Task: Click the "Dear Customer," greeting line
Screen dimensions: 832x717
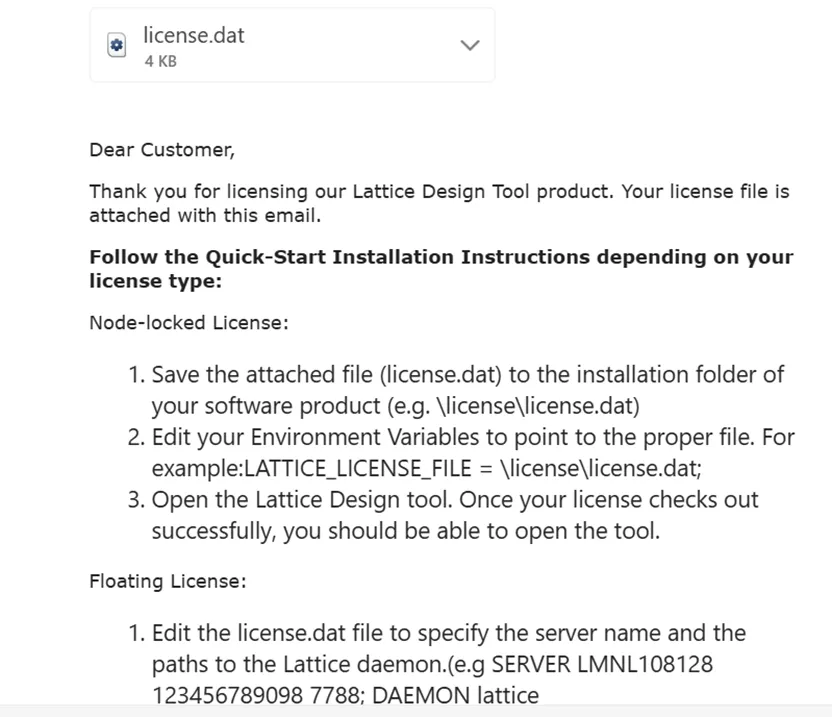Action: 162,150
